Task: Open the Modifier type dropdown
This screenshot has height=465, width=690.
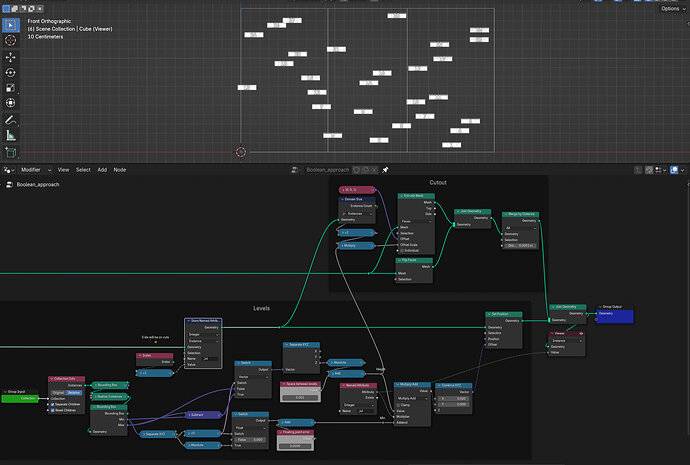Action: [36, 170]
